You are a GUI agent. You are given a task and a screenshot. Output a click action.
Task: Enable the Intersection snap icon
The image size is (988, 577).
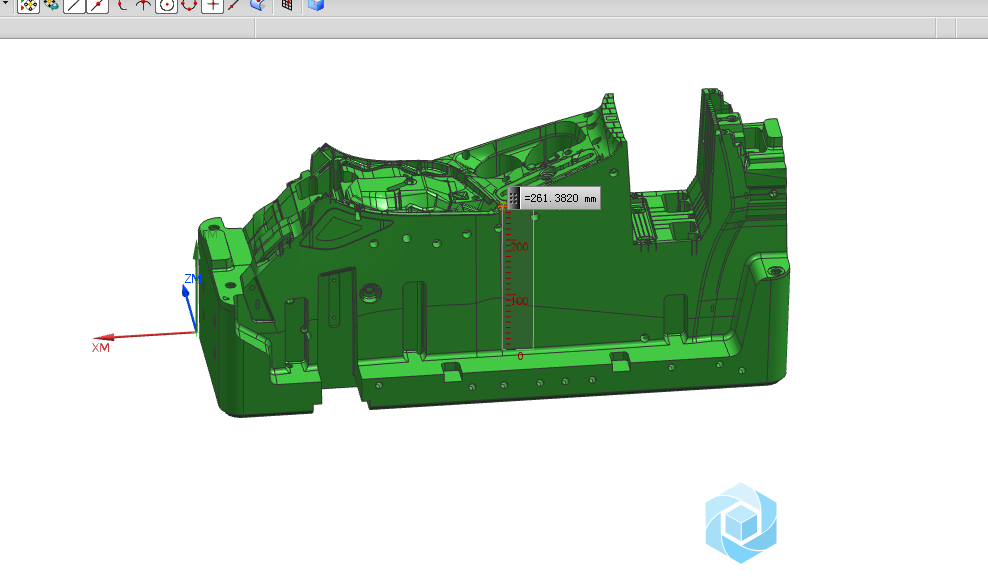pyautogui.click(x=144, y=5)
